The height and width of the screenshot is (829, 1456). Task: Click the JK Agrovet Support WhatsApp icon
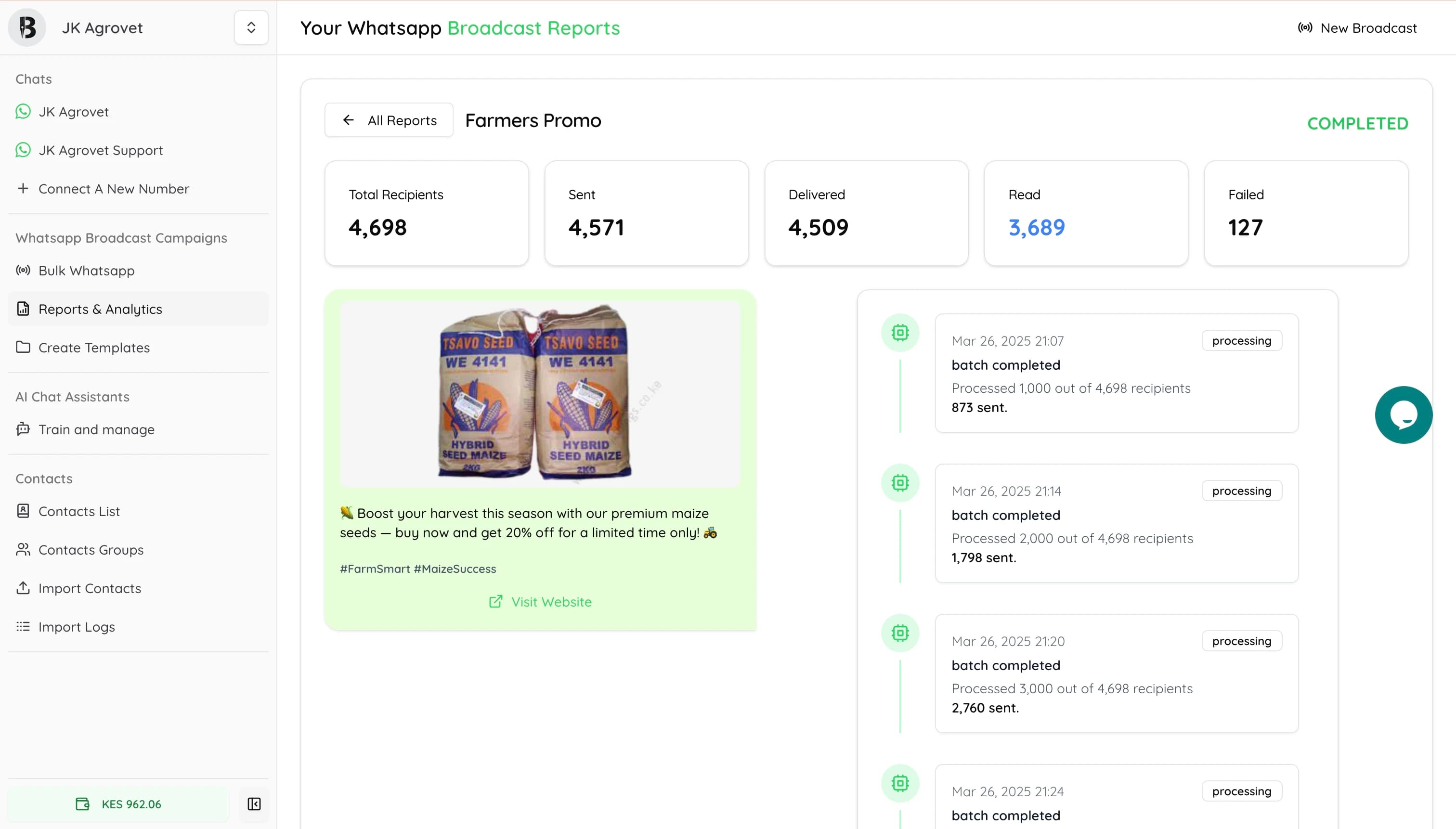click(23, 150)
